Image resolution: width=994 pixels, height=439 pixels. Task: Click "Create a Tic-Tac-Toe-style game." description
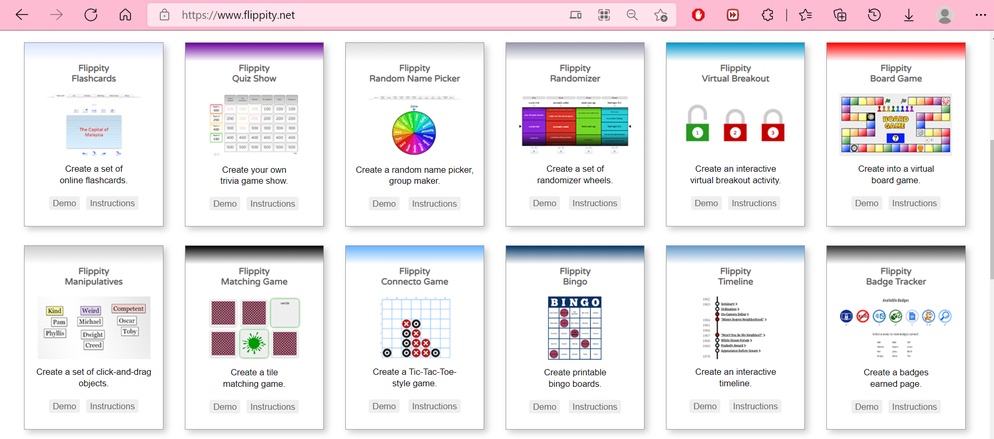[415, 378]
